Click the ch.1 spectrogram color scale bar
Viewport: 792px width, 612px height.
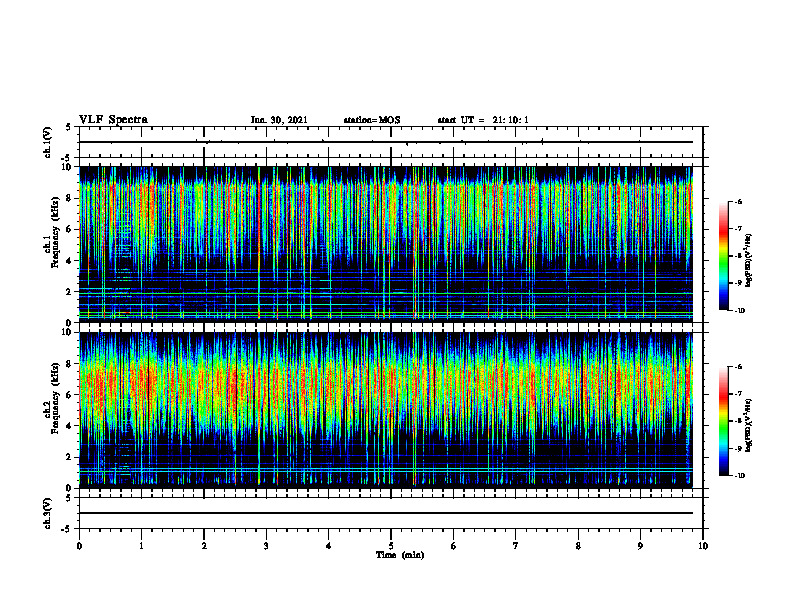(723, 256)
